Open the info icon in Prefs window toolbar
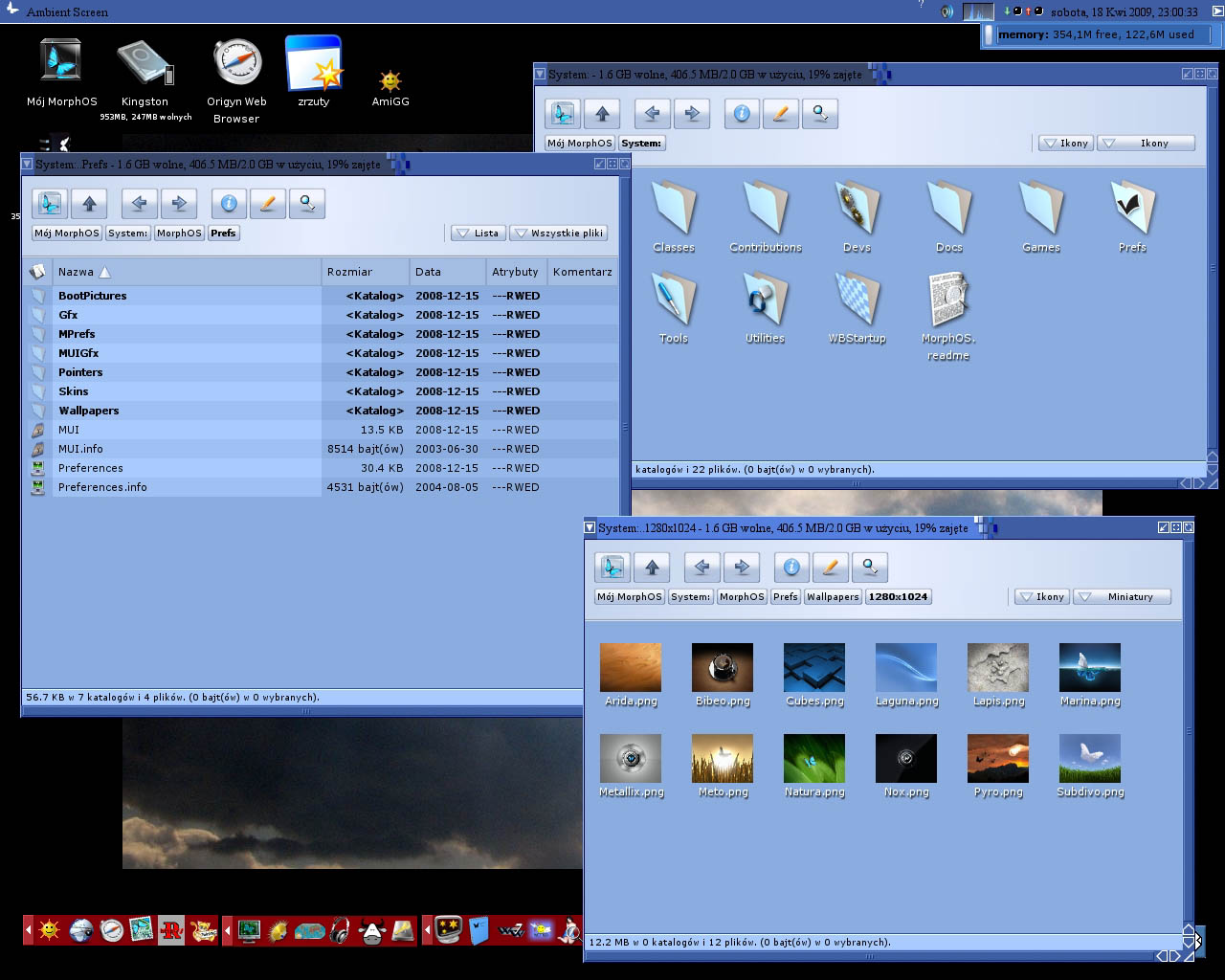 229,203
